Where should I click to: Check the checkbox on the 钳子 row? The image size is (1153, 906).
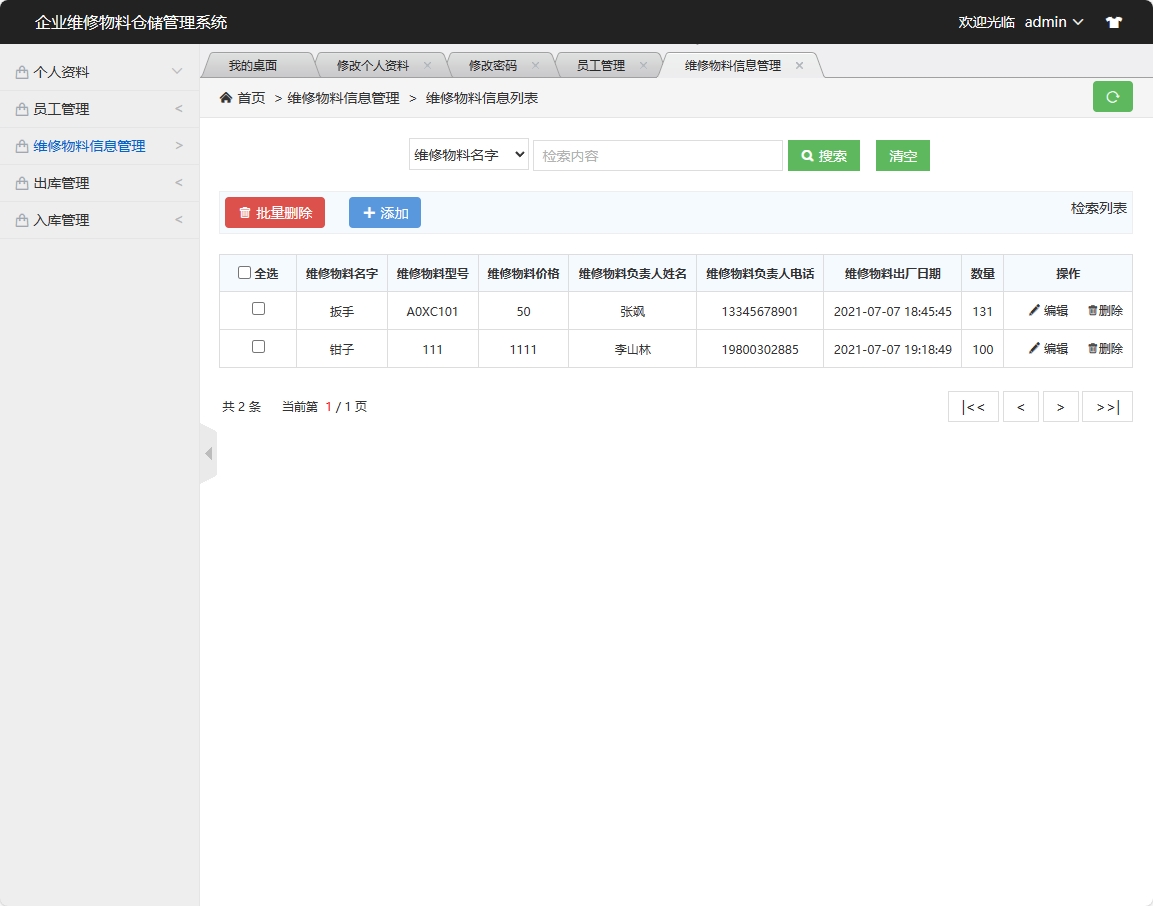point(257,349)
